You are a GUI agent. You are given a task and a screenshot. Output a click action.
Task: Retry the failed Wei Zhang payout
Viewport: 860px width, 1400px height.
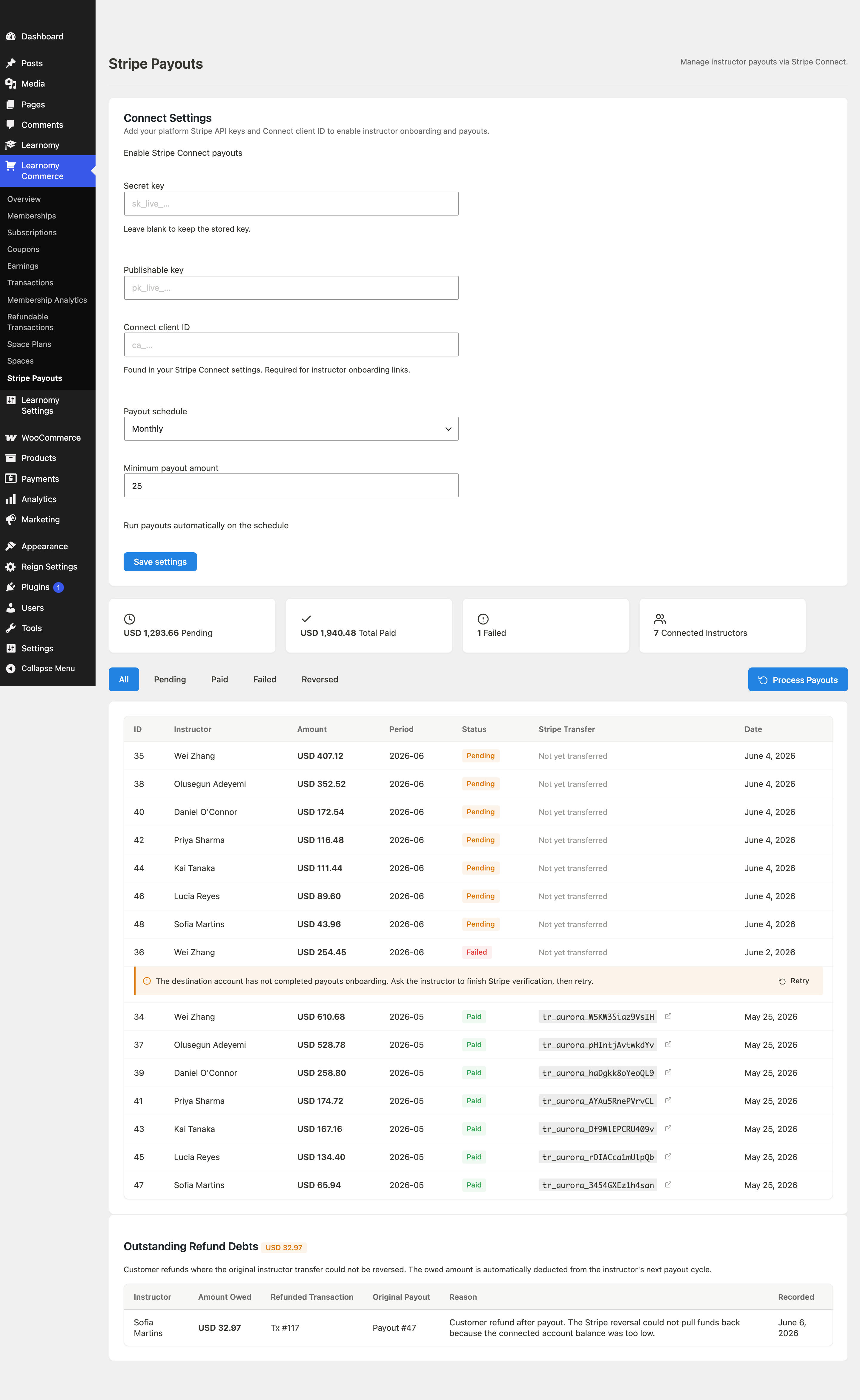(794, 981)
